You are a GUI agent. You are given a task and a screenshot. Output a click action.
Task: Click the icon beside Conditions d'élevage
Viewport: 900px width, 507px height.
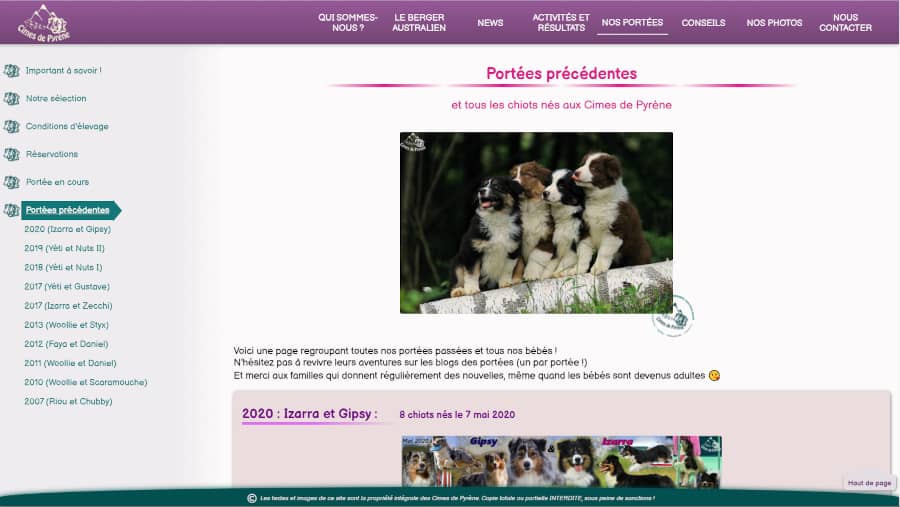(x=12, y=127)
